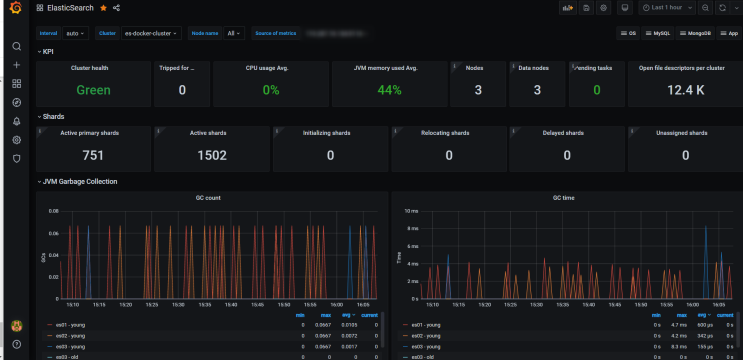The image size is (743, 360).
Task: Open the CPU usage Avg. panel menu
Action: pos(267,68)
